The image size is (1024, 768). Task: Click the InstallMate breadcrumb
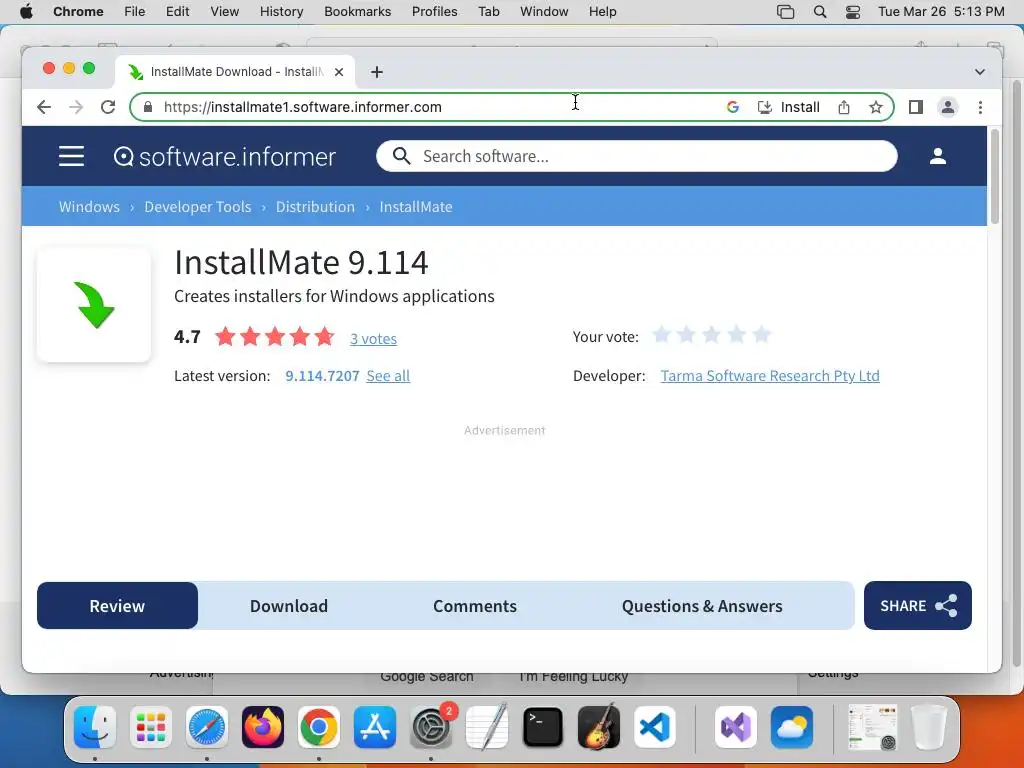coord(416,206)
